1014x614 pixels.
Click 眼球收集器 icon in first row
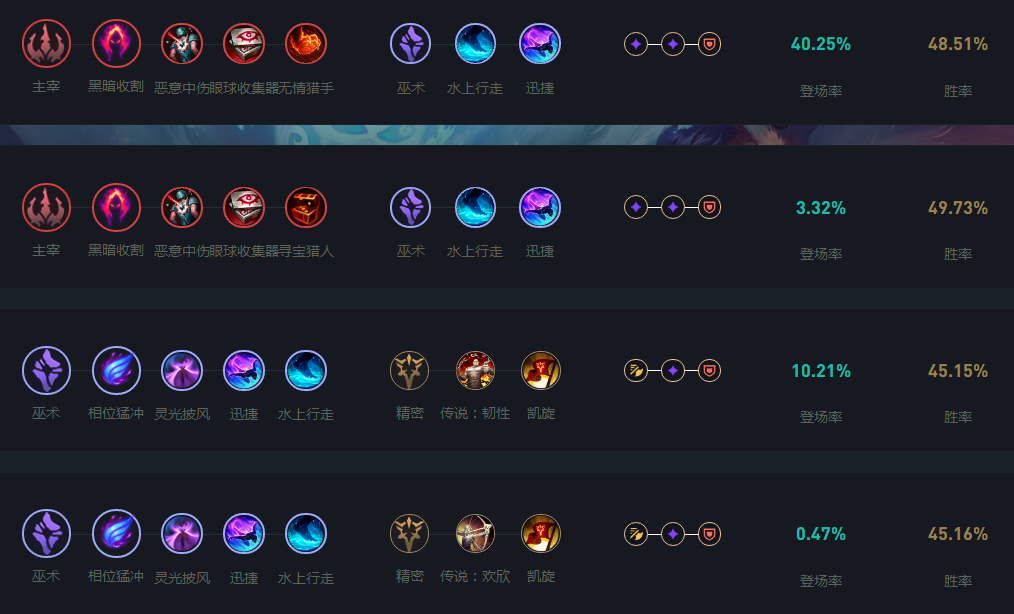click(244, 44)
